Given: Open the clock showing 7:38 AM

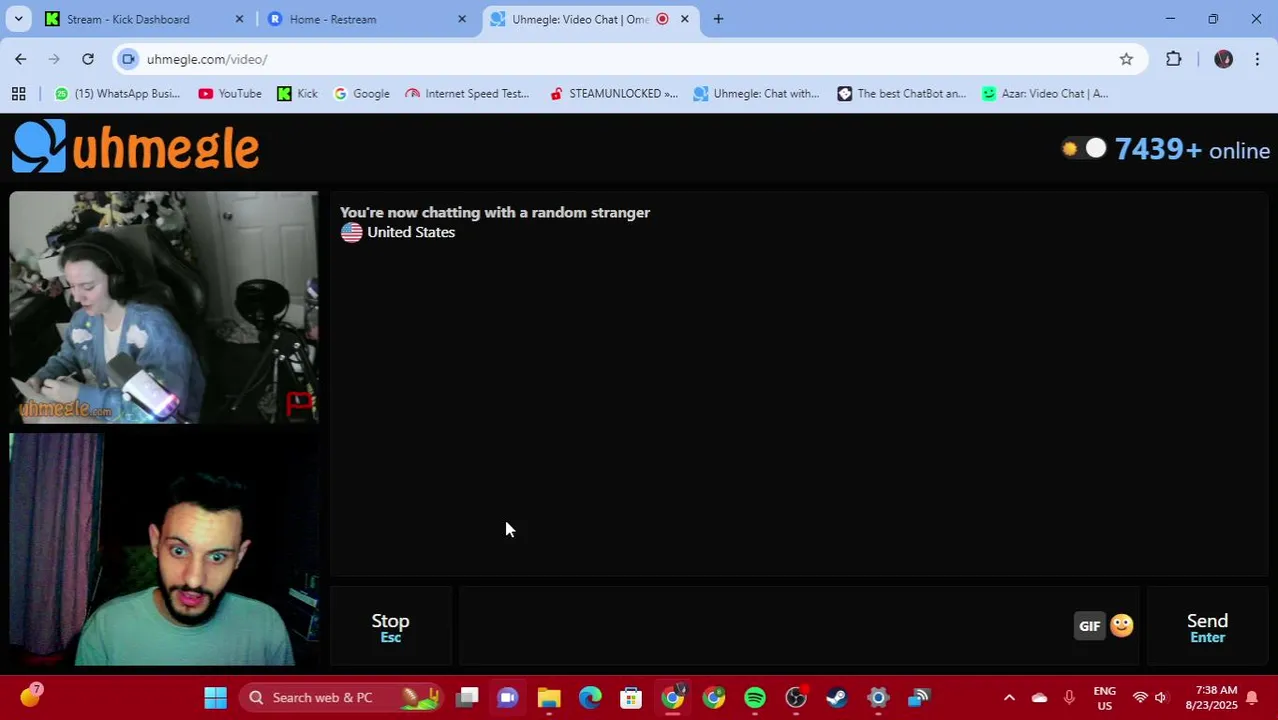Looking at the screenshot, I should coord(1211,698).
